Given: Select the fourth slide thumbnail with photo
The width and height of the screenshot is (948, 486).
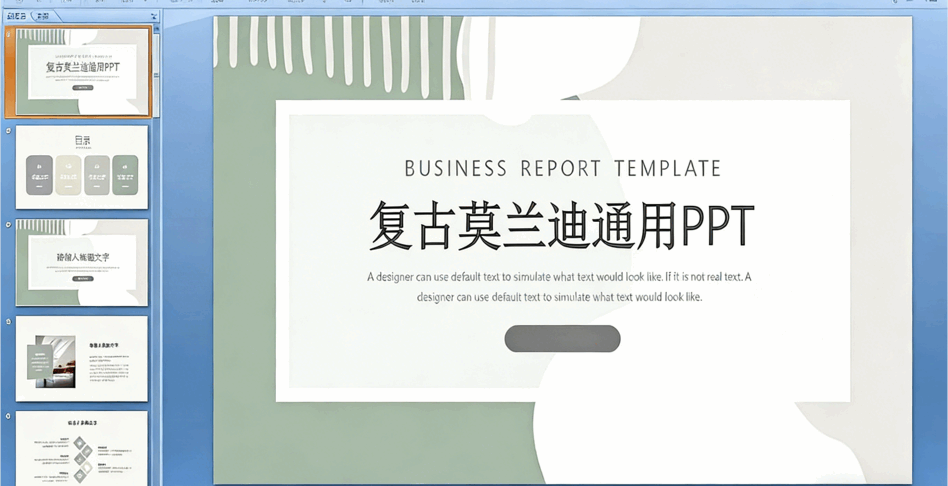Looking at the screenshot, I should 82,358.
